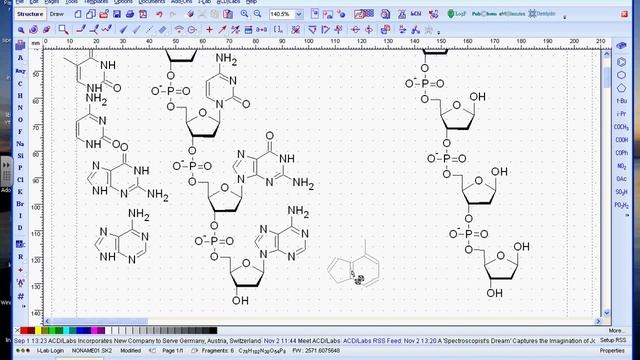This screenshot has width=640, height=360.
Task: Select Phosphorus atom P in element panel
Action: (x=20, y=168)
